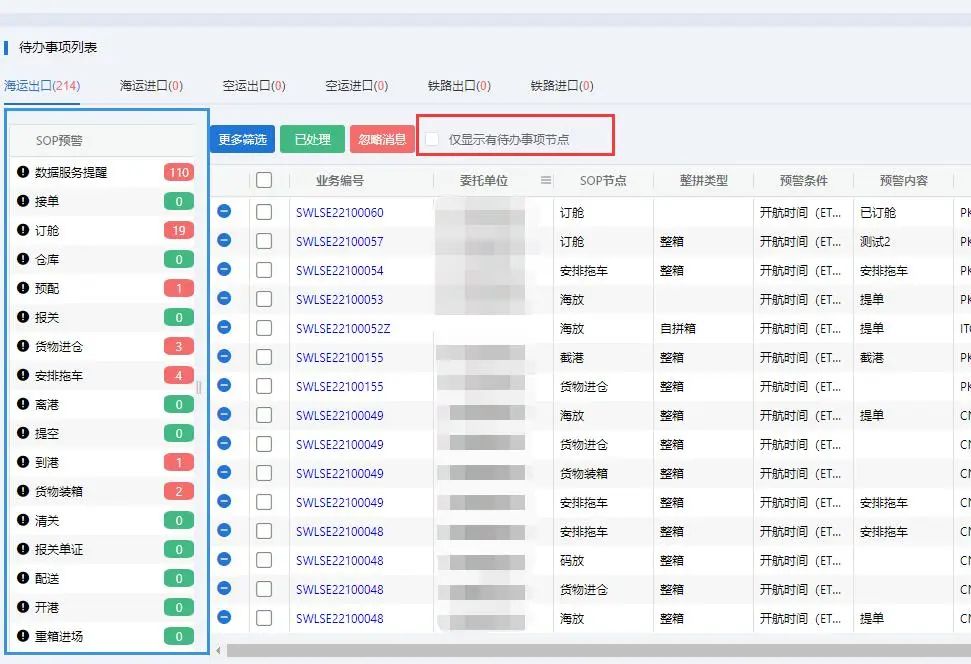Image resolution: width=971 pixels, height=664 pixels.
Task: Click the red 110 badge for 数据服务提醒
Action: point(179,172)
